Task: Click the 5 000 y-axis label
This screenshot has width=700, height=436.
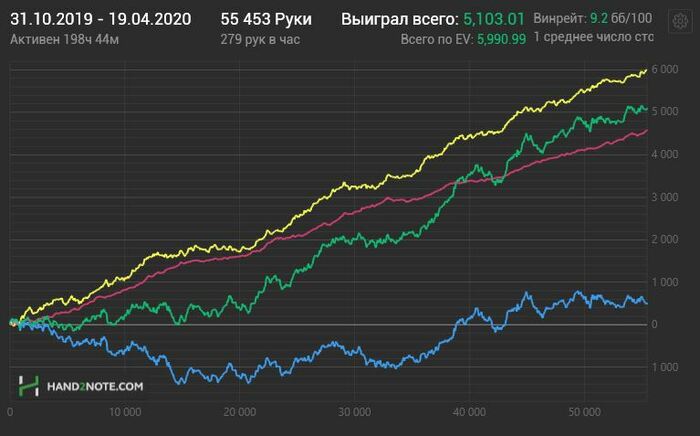Action: tap(664, 112)
